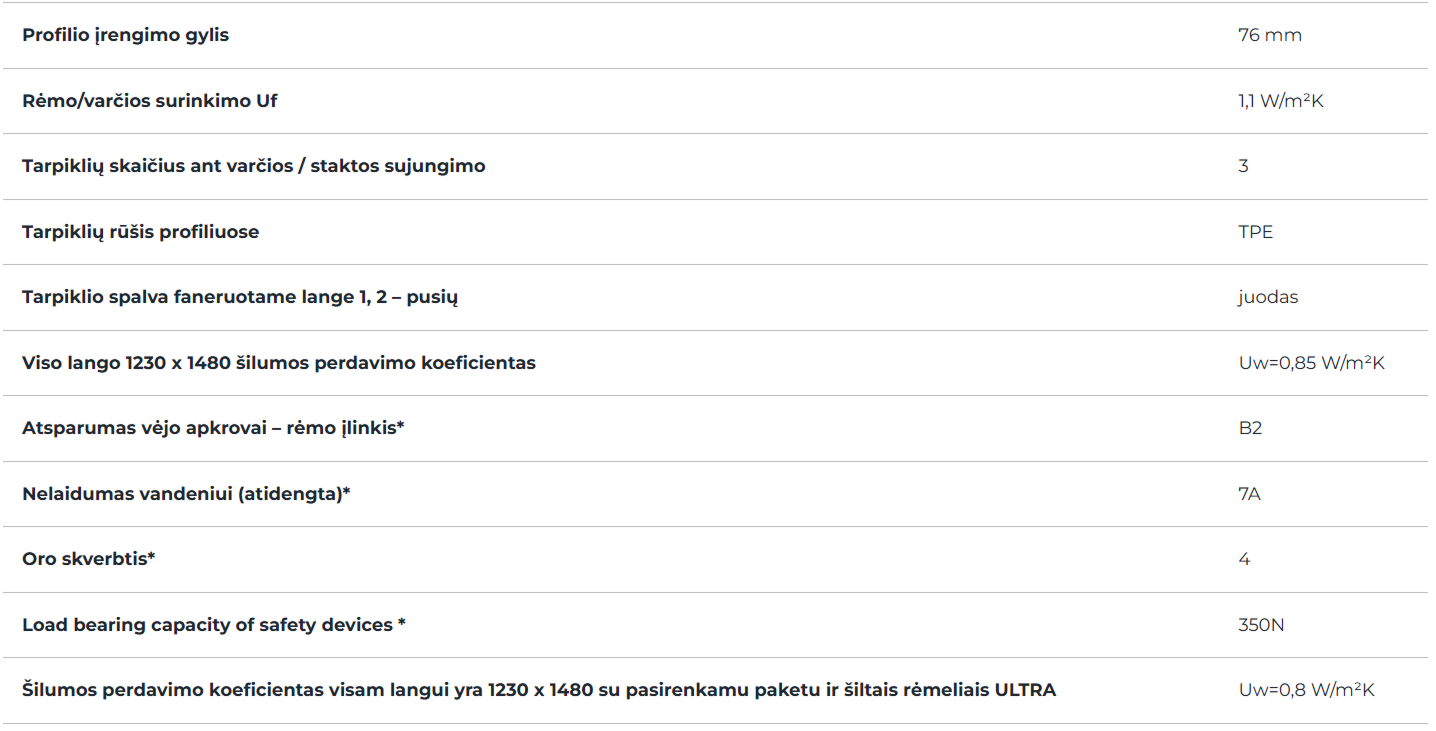Click the 'Oro skverbtis' row label

pos(88,559)
